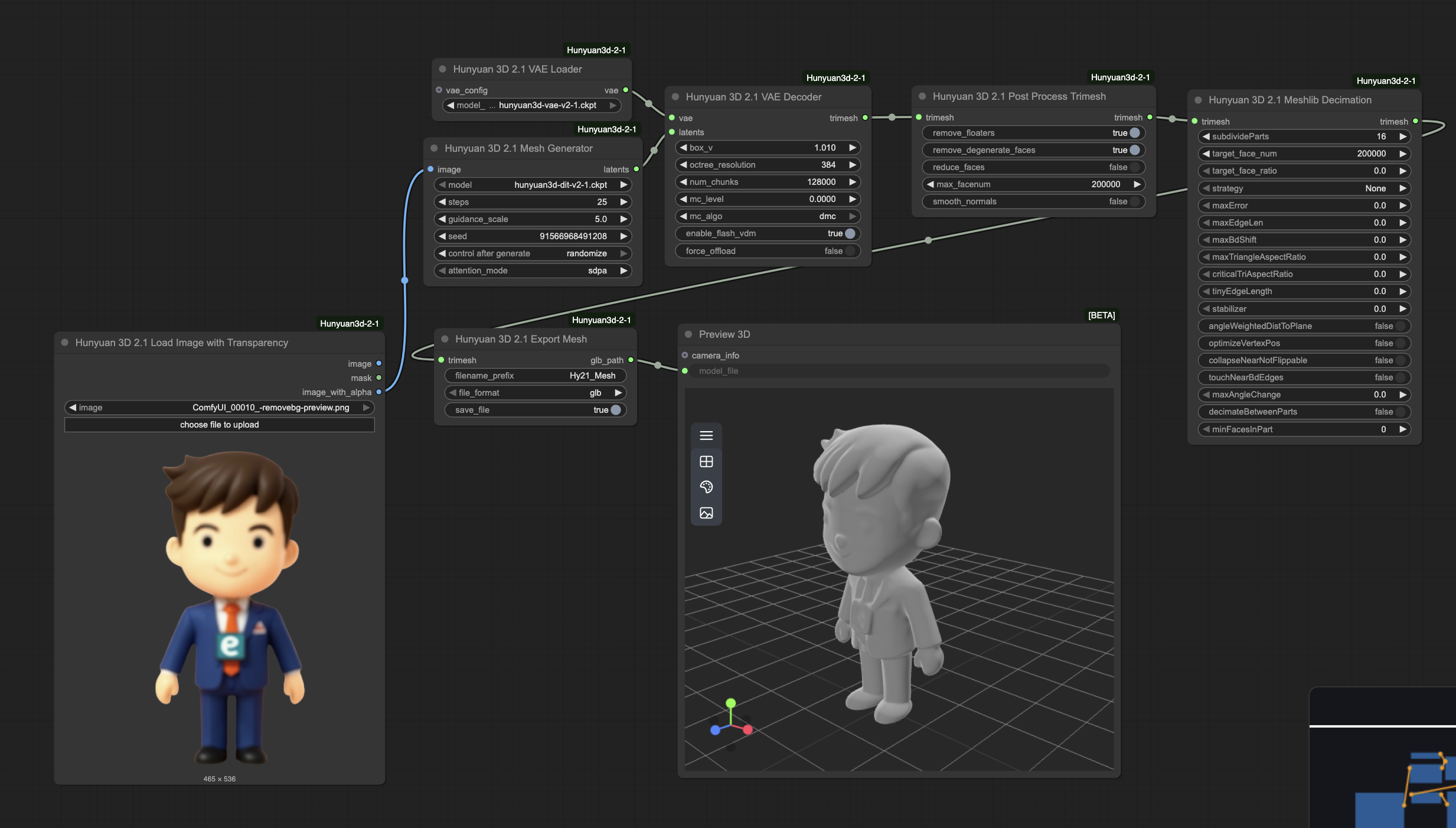Toggle optimizeVertexPos switch
1456x828 pixels.
[1400, 343]
